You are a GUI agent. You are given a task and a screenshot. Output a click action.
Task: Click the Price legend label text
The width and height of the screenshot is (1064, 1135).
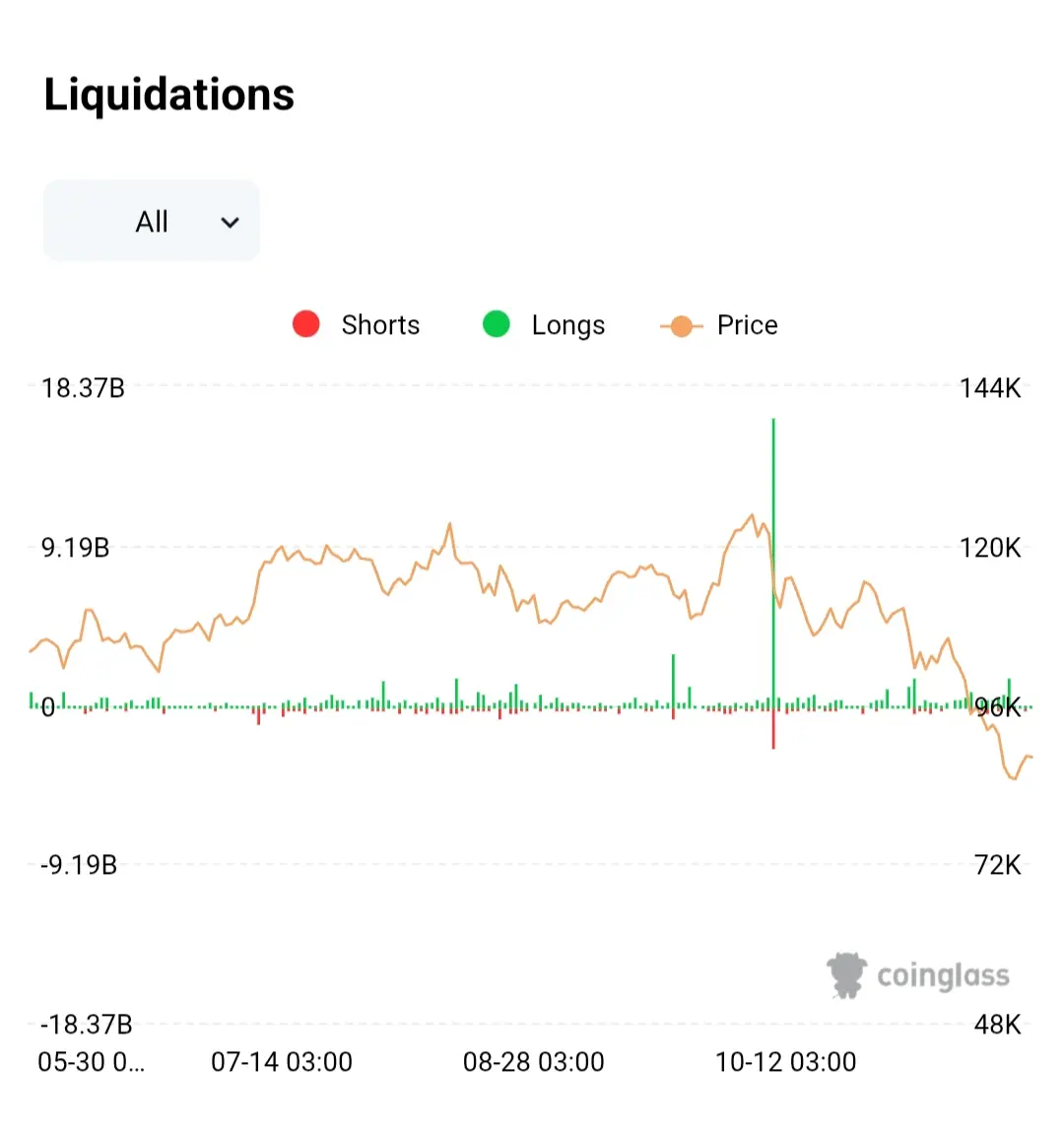point(747,325)
